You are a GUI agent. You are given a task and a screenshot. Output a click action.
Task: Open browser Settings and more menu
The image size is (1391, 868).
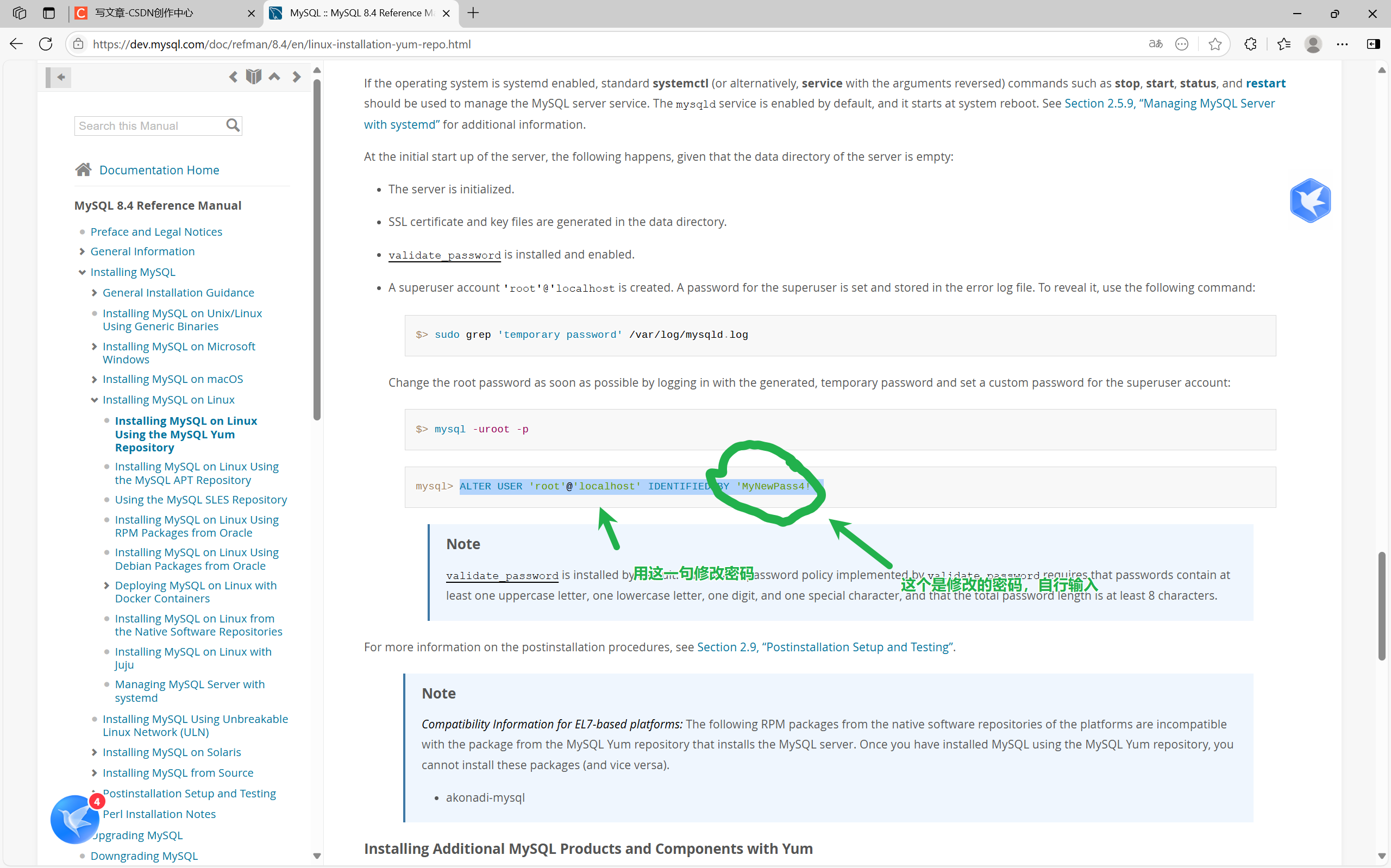[1342, 43]
